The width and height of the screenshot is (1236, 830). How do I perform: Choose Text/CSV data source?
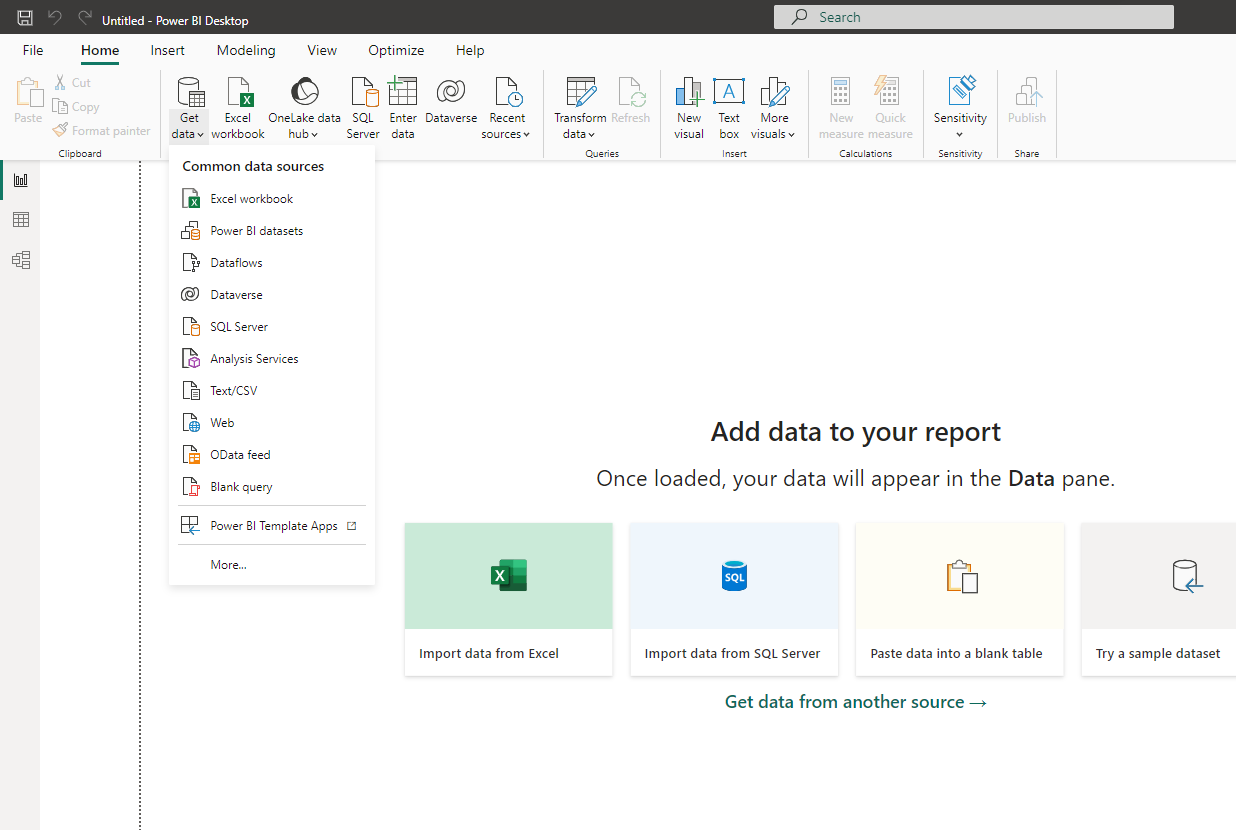tap(272, 391)
